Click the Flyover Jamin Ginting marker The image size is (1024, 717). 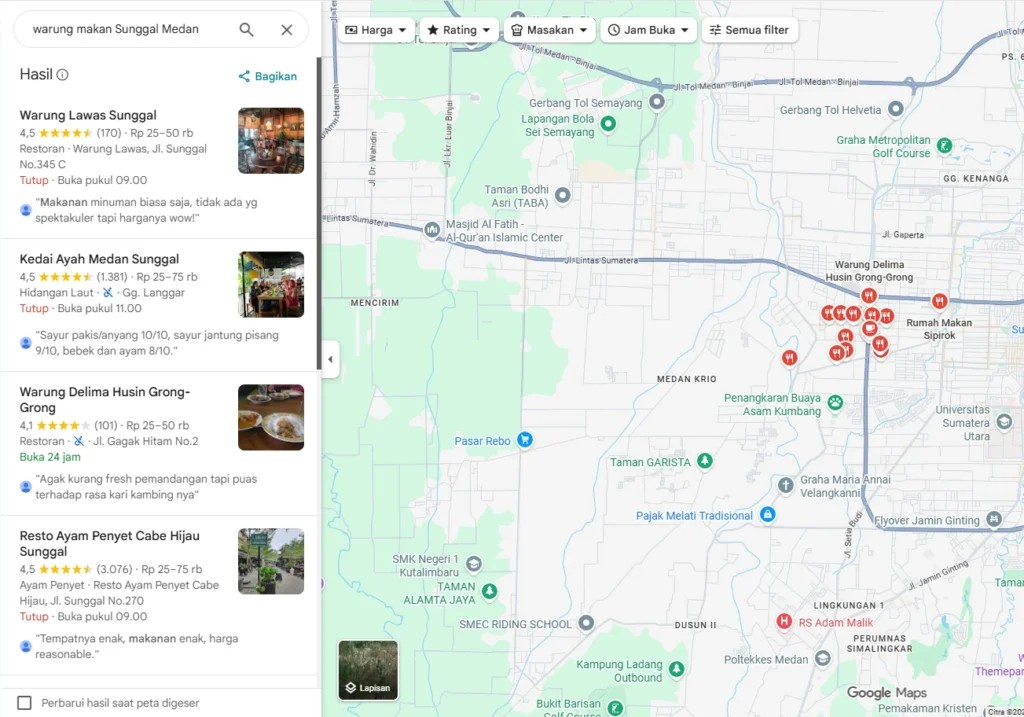coord(994,519)
